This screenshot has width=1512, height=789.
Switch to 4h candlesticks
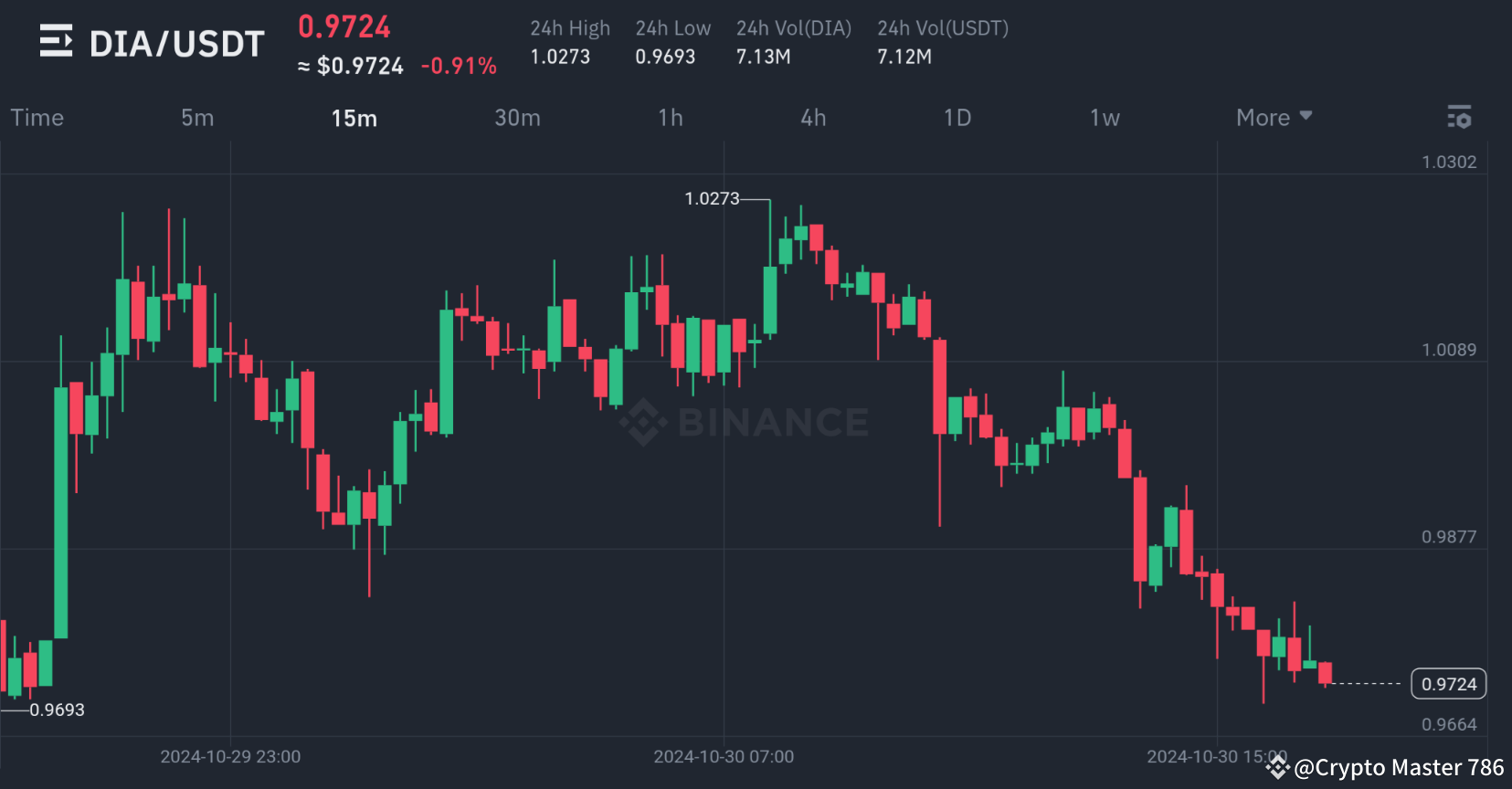click(813, 117)
